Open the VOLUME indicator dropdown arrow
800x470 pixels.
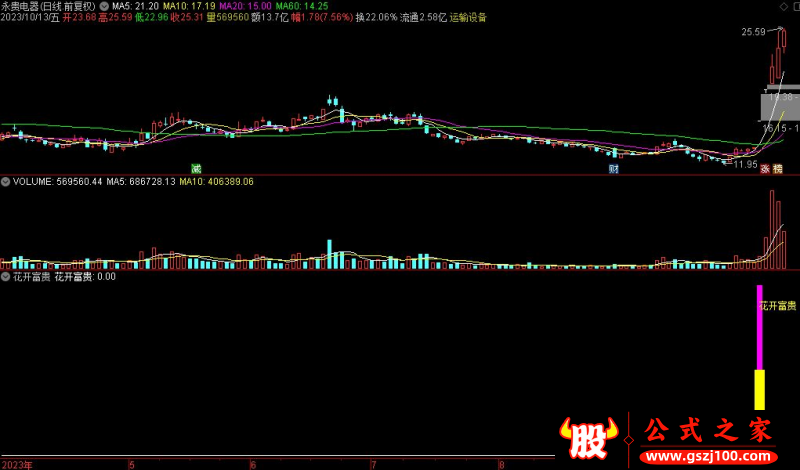point(5,182)
